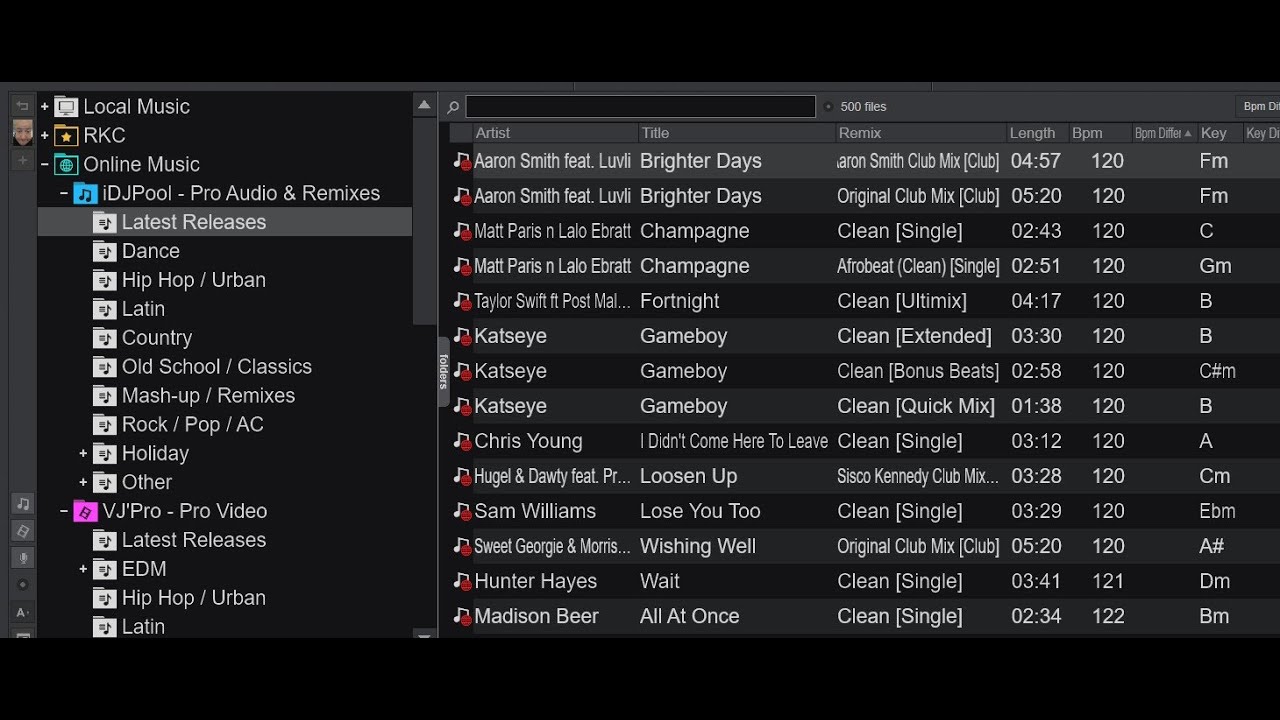Sort by the Remix column header
Image resolution: width=1280 pixels, height=720 pixels.
pos(921,133)
